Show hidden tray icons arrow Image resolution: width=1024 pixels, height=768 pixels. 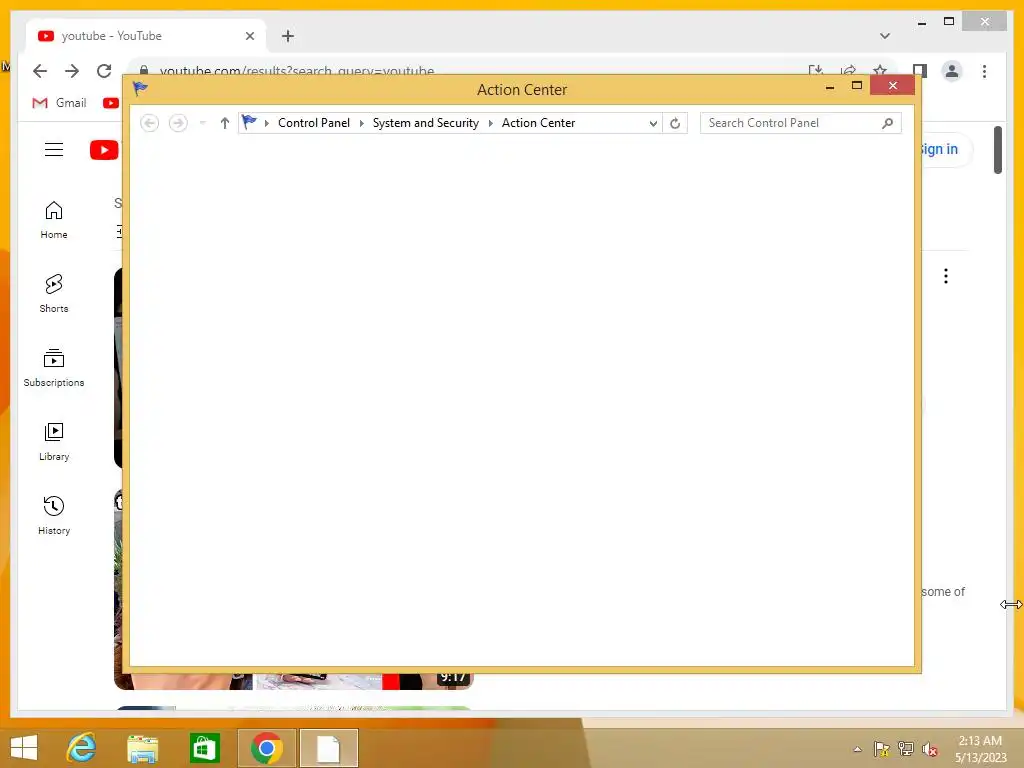[x=857, y=749]
